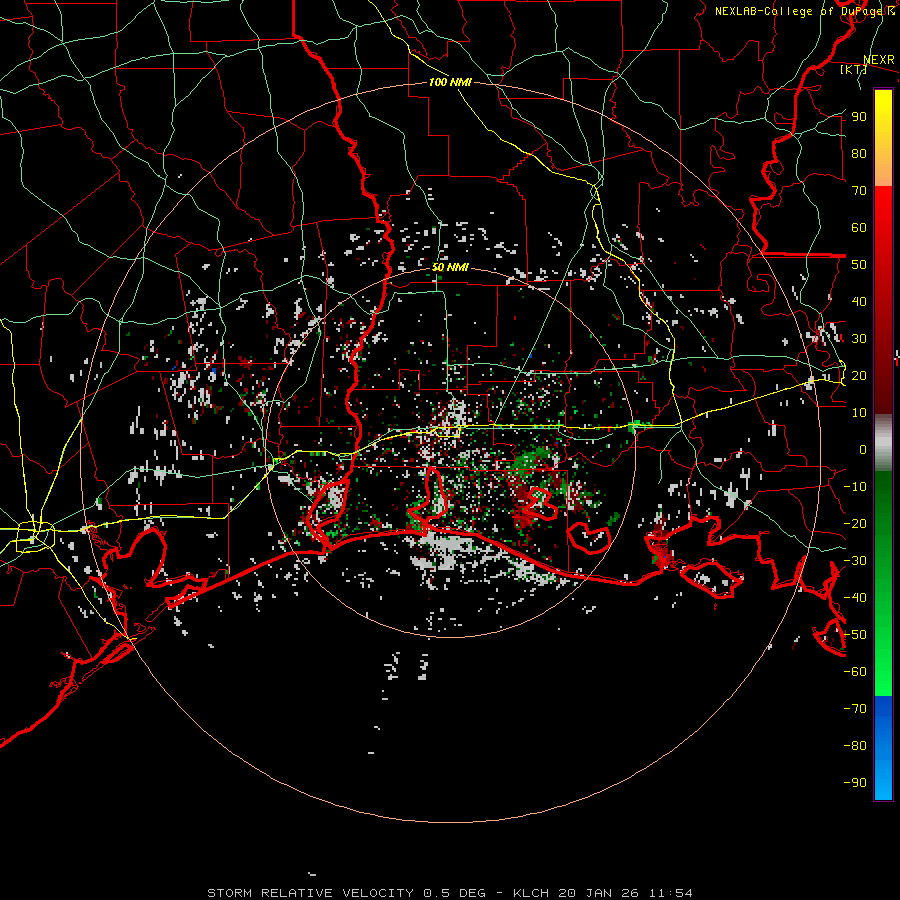
Task: Click the 30 value on velocity scale
Action: 859,339
